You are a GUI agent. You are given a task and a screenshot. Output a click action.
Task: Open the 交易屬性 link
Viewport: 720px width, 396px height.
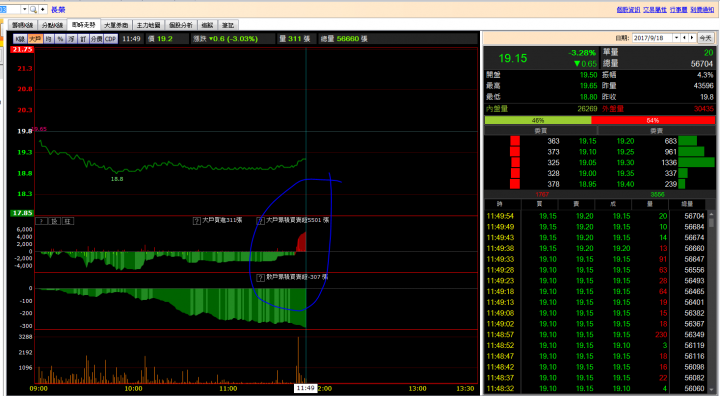click(654, 10)
